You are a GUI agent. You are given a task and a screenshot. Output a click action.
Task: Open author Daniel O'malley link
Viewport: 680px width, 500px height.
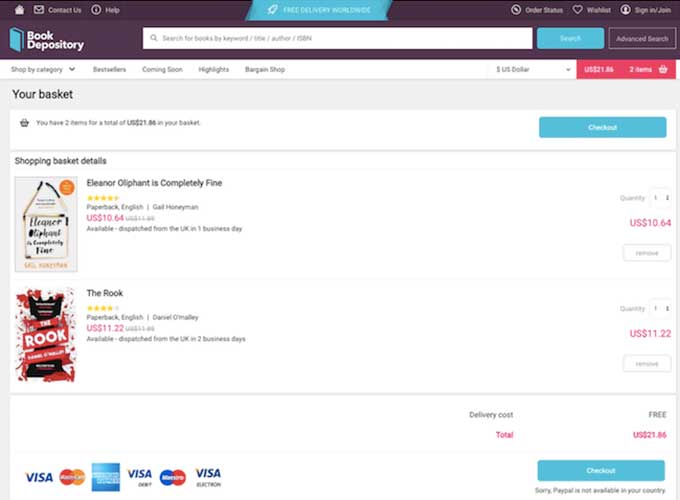click(175, 317)
